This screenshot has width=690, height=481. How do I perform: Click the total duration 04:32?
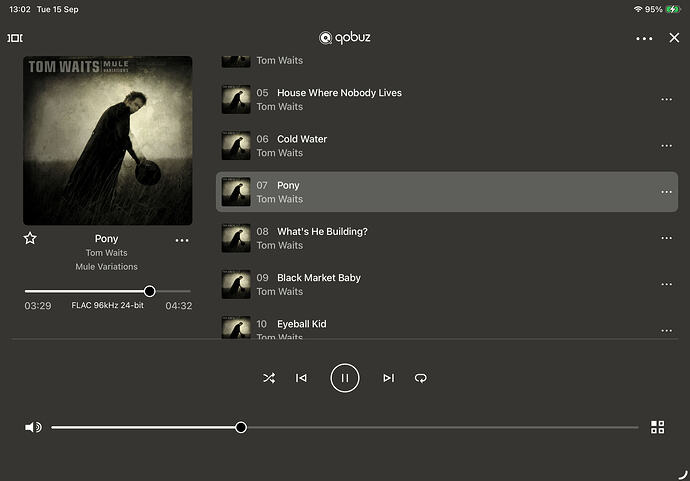click(179, 306)
